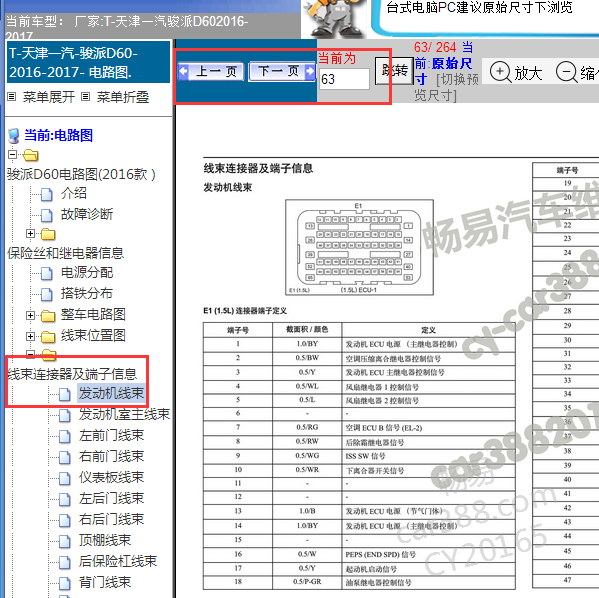Expand all menus with 菜单展开
Screen dimensions: 599x598
[x=49, y=97]
